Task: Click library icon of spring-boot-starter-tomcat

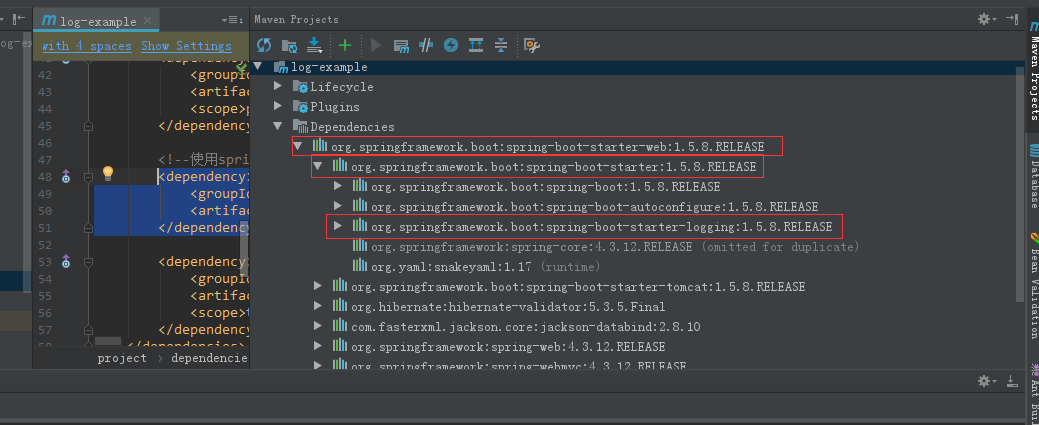Action: pyautogui.click(x=340, y=286)
